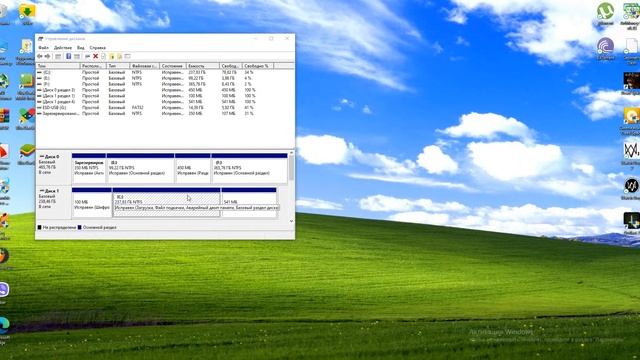
Task: Sort by the Состояние column header
Action: 173,66
